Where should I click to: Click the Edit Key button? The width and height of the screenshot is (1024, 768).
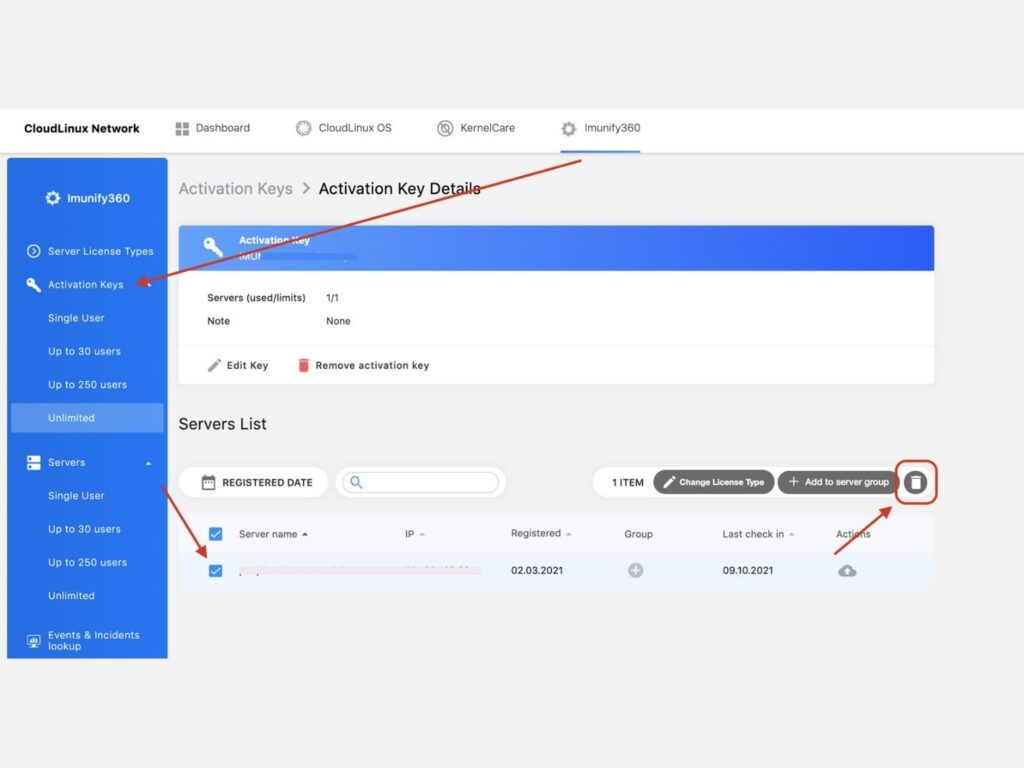tap(238, 366)
